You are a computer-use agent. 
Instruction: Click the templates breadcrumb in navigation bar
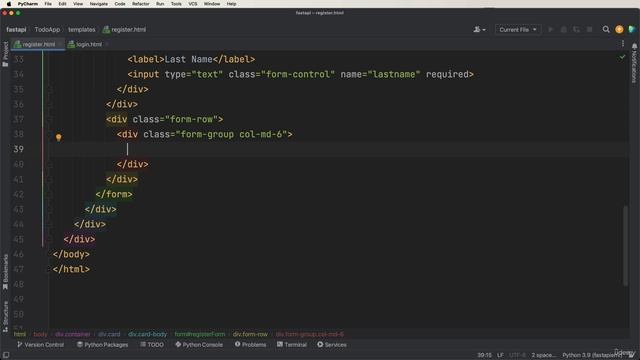coord(82,29)
